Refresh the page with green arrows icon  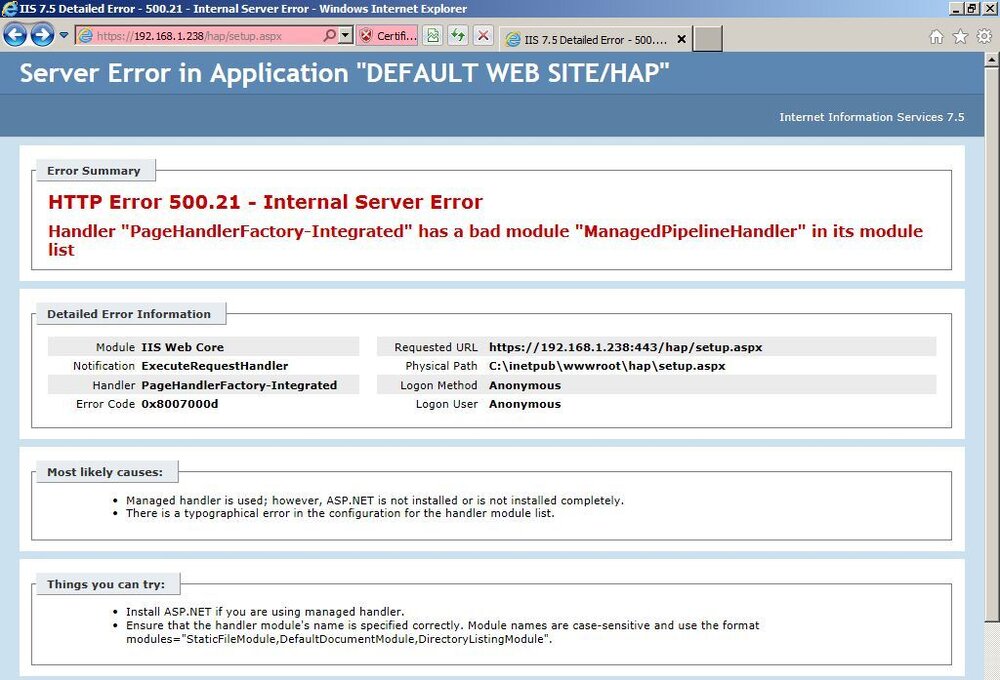pos(458,36)
